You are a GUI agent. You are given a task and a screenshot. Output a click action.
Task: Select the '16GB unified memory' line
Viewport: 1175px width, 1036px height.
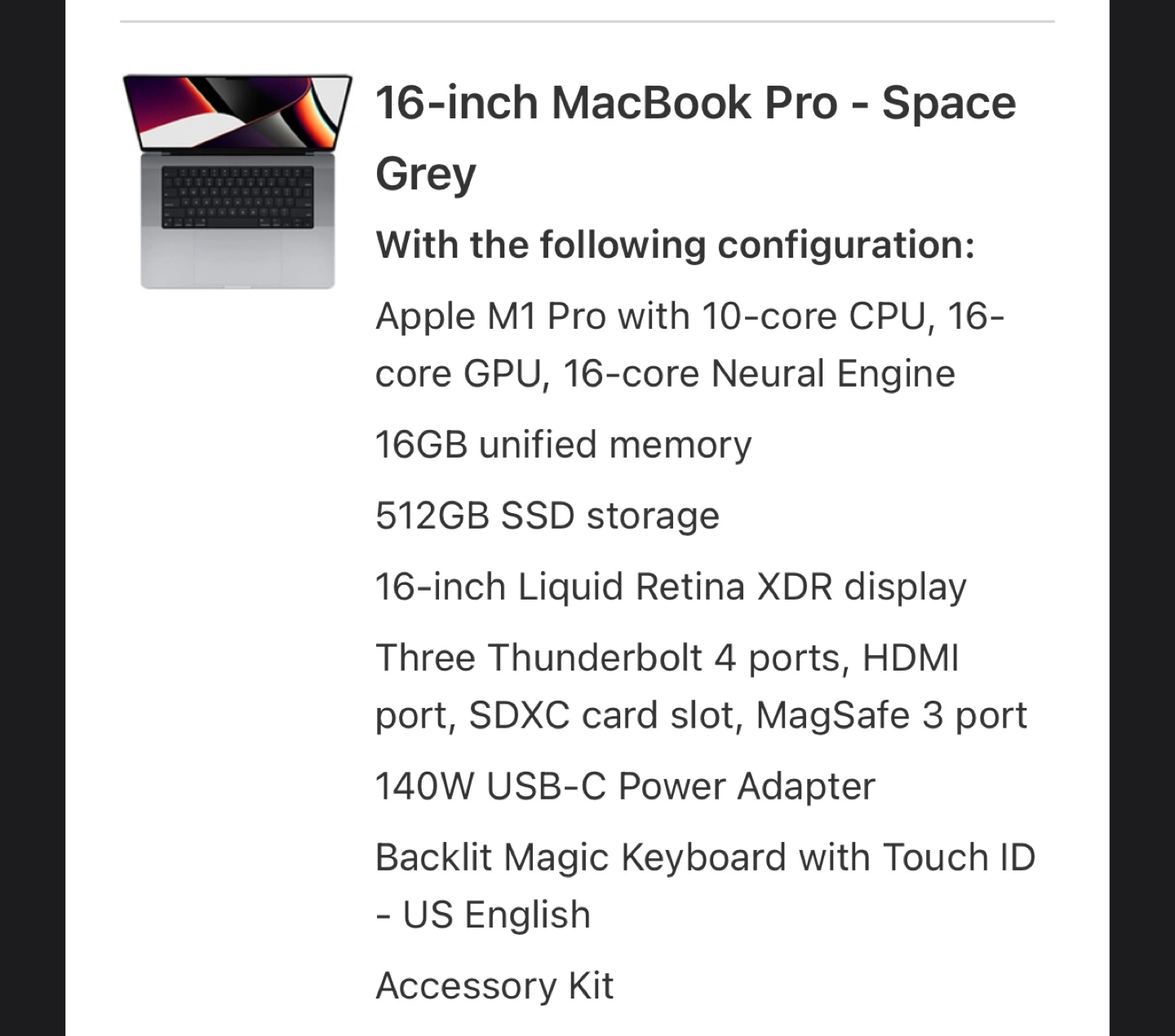coord(563,445)
